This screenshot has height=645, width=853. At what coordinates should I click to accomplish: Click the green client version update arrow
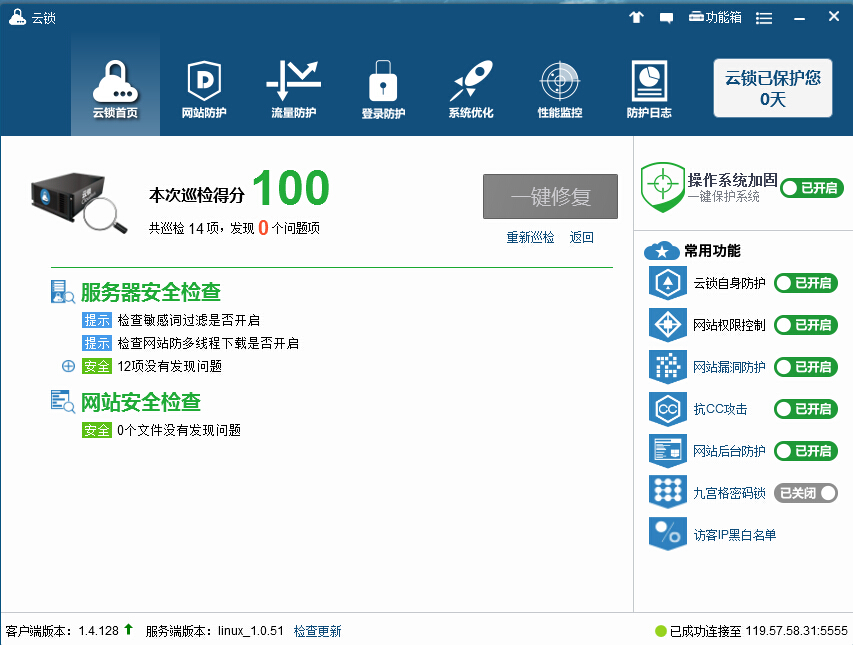tap(128, 629)
